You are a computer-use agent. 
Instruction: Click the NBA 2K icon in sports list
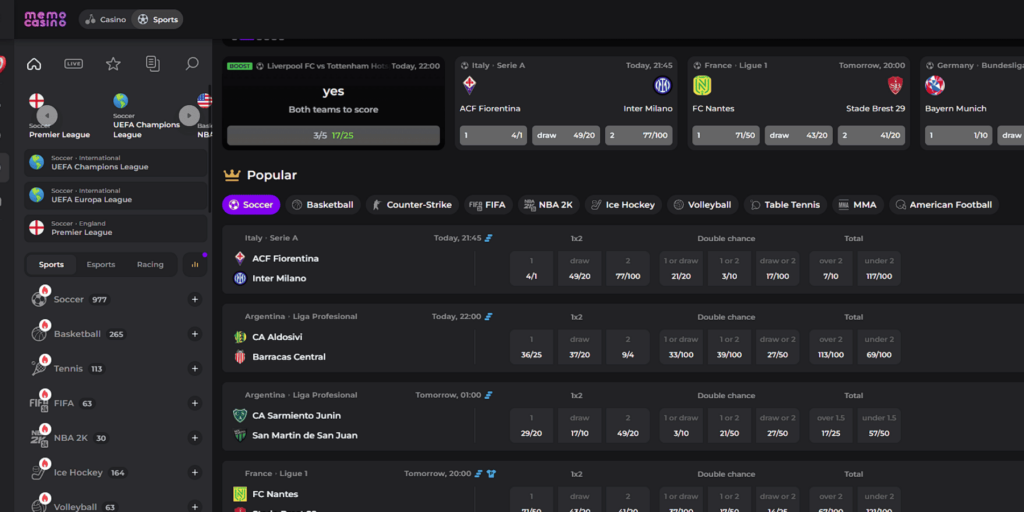point(39,438)
